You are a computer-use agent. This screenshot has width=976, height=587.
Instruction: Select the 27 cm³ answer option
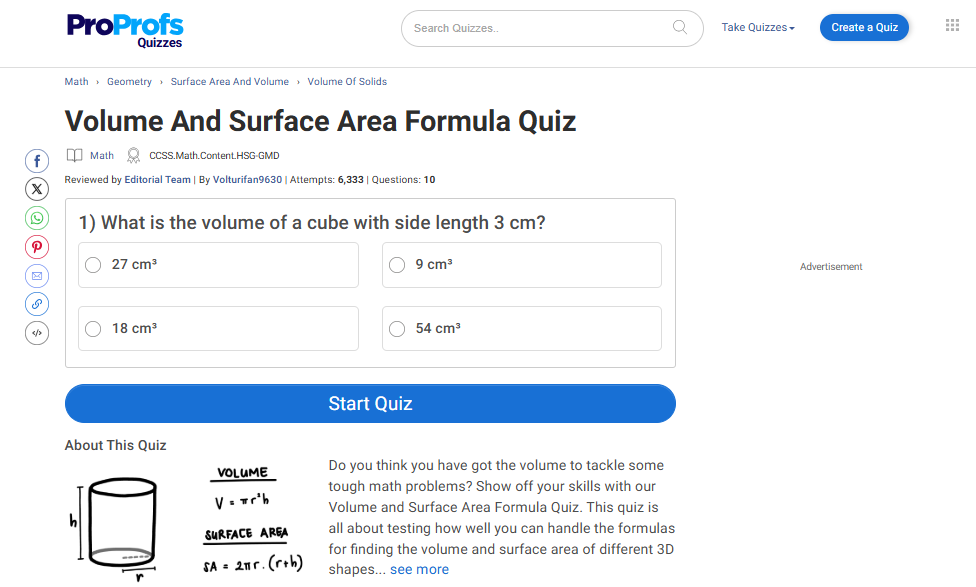(94, 265)
